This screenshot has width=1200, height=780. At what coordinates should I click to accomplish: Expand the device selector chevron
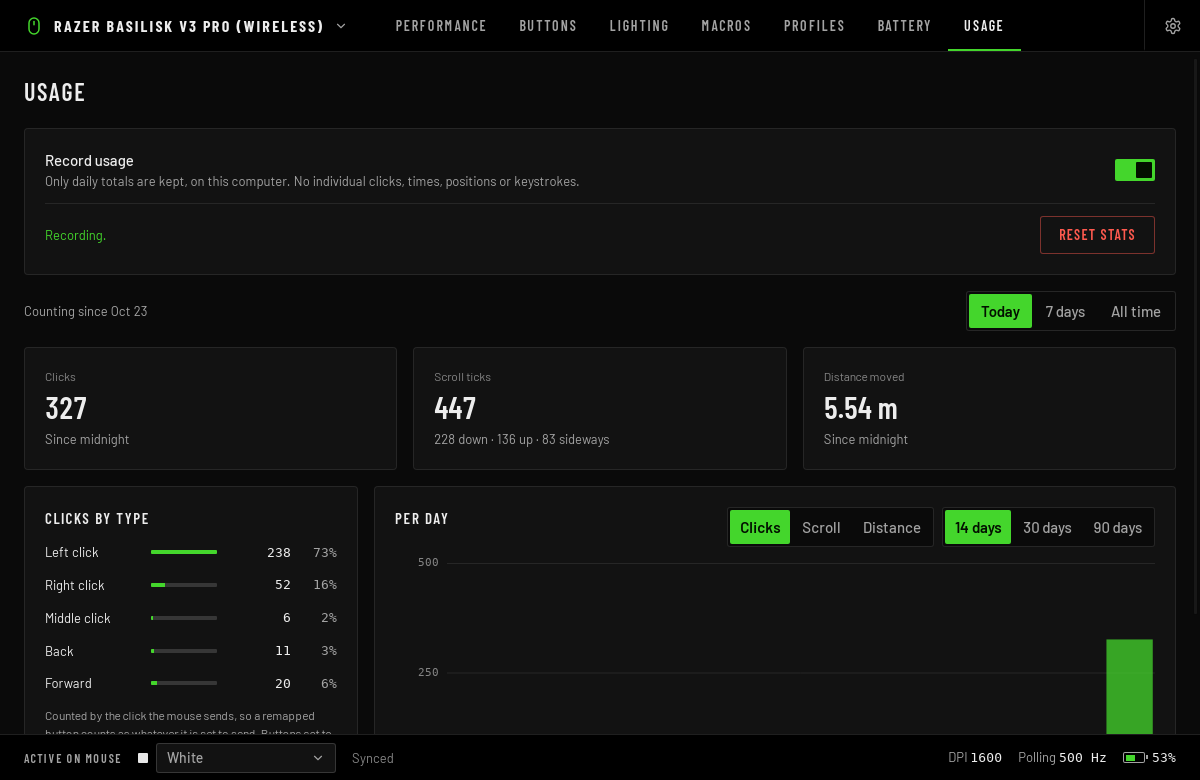click(x=341, y=26)
